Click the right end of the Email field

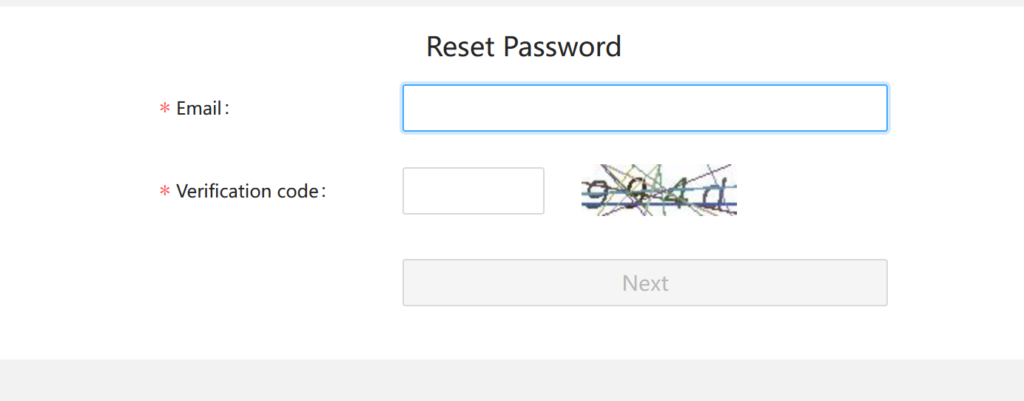872,108
